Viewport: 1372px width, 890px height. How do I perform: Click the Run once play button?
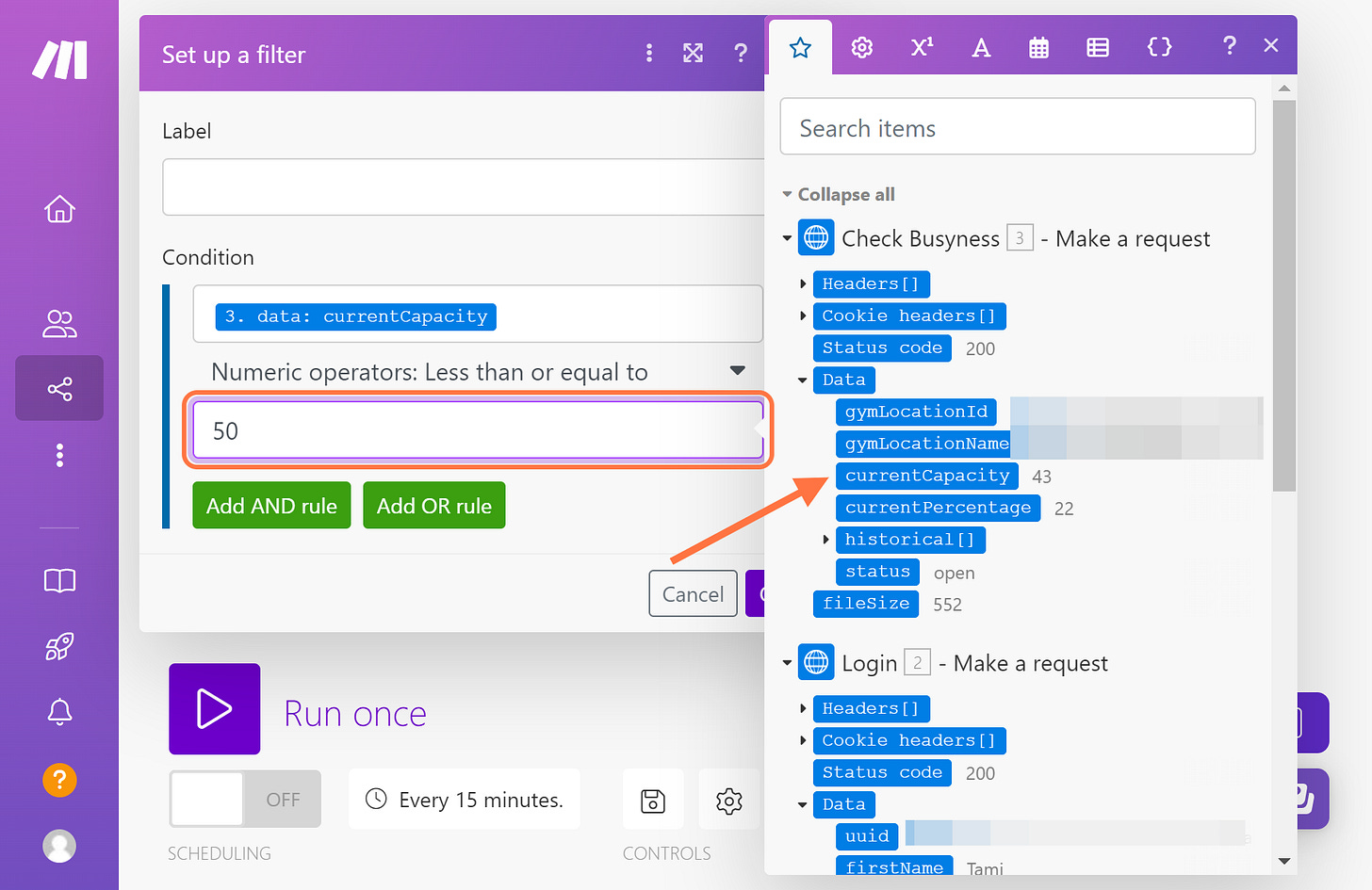[x=215, y=709]
